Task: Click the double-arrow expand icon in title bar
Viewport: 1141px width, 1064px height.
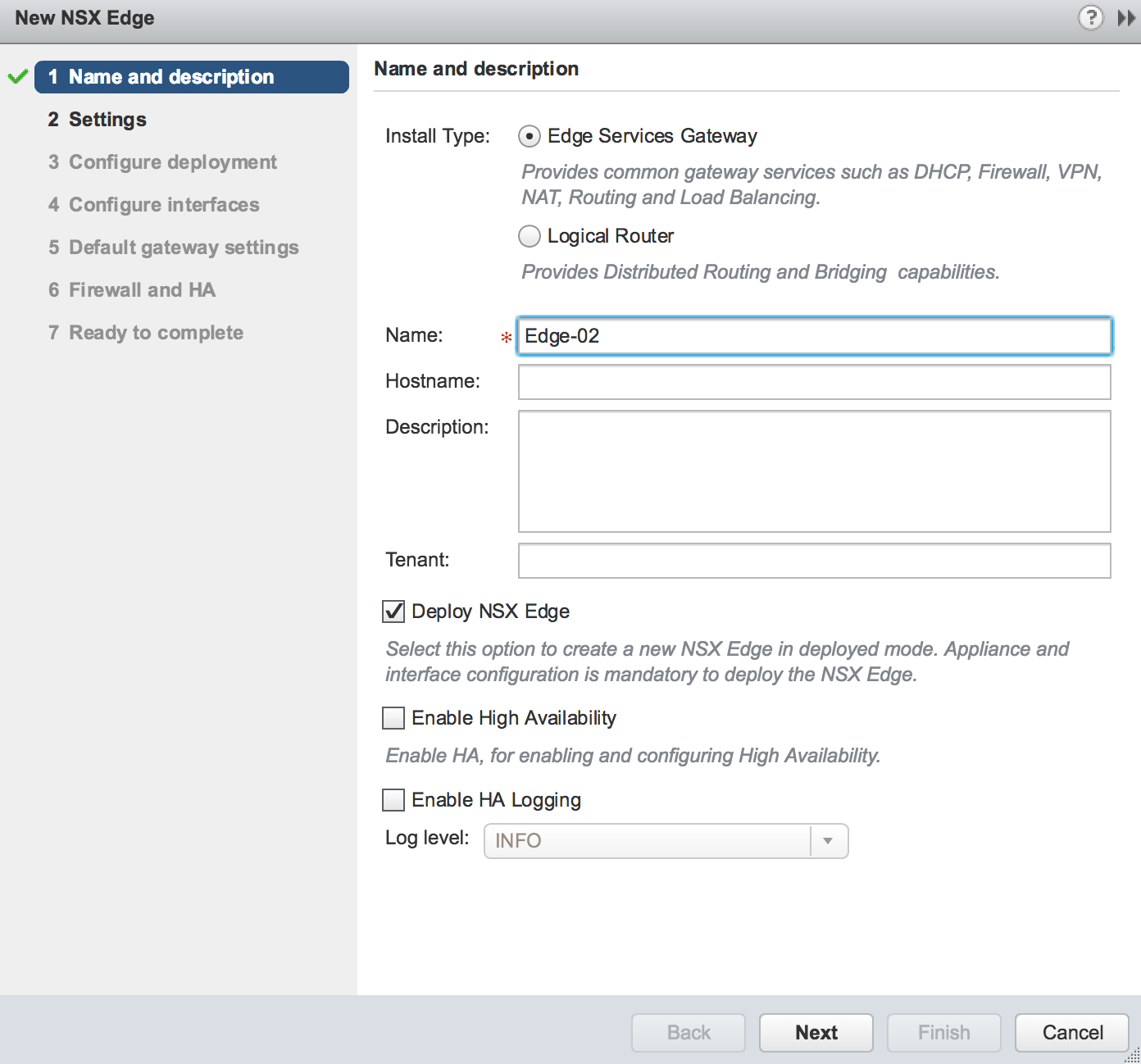Action: (x=1126, y=17)
